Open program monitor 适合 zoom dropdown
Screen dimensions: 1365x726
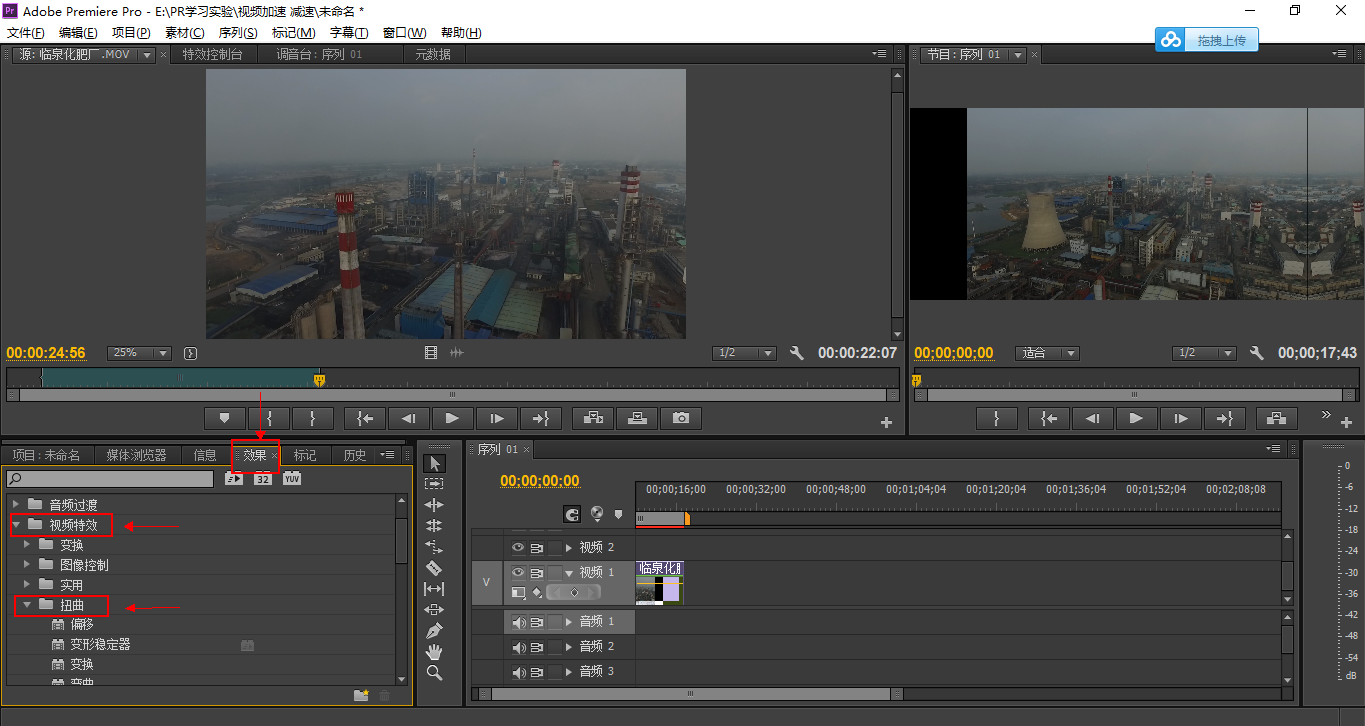point(1047,353)
